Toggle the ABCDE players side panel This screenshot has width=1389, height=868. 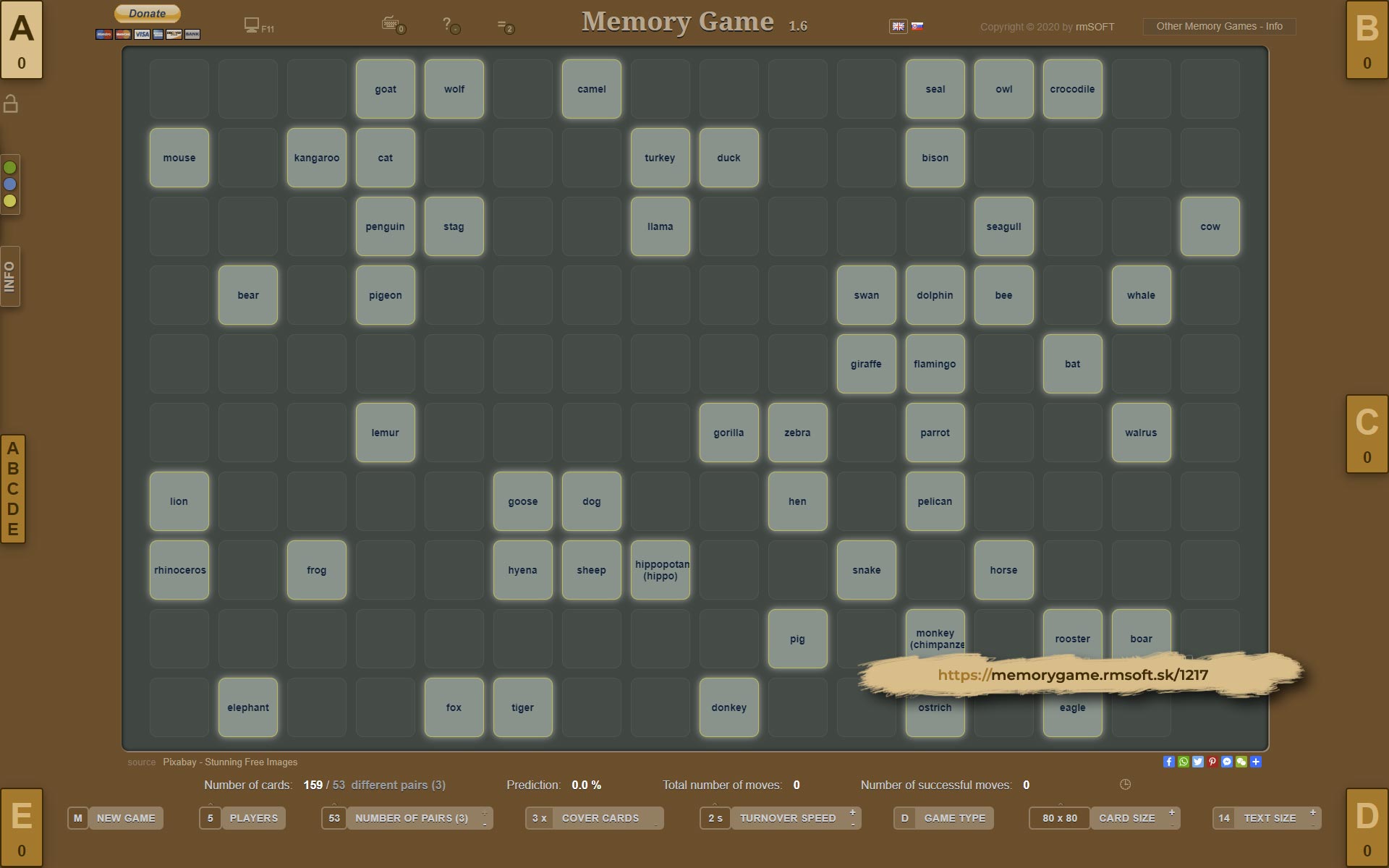point(13,489)
